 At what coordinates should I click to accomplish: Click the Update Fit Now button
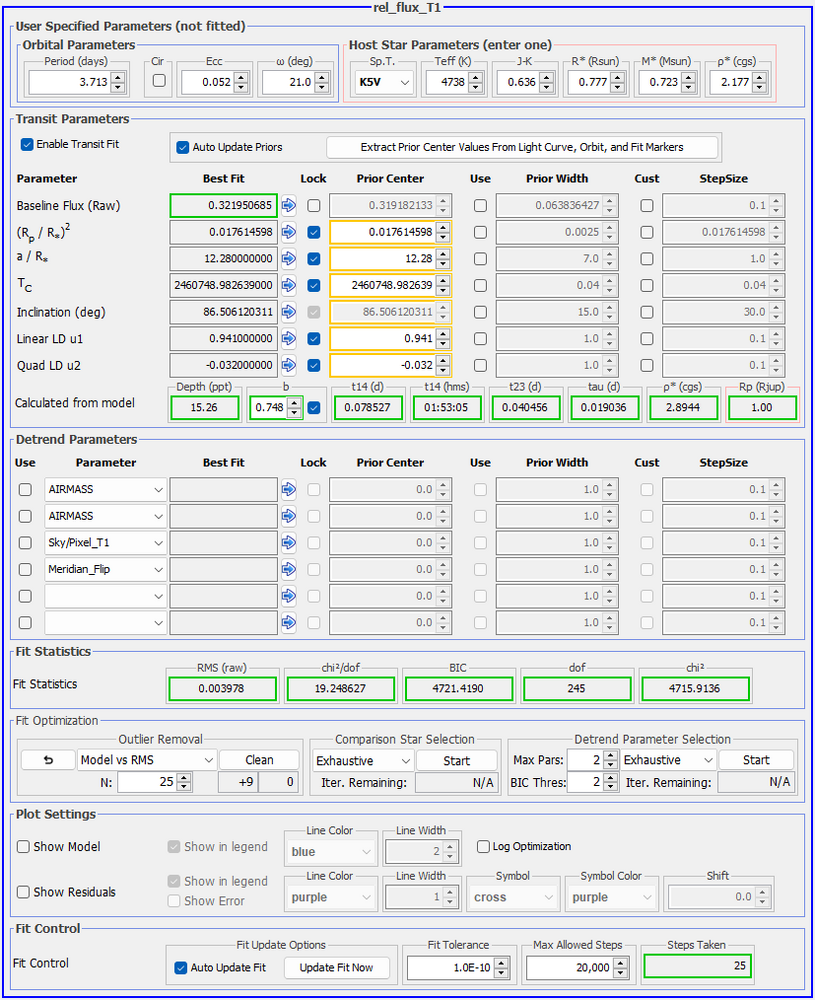(336, 965)
